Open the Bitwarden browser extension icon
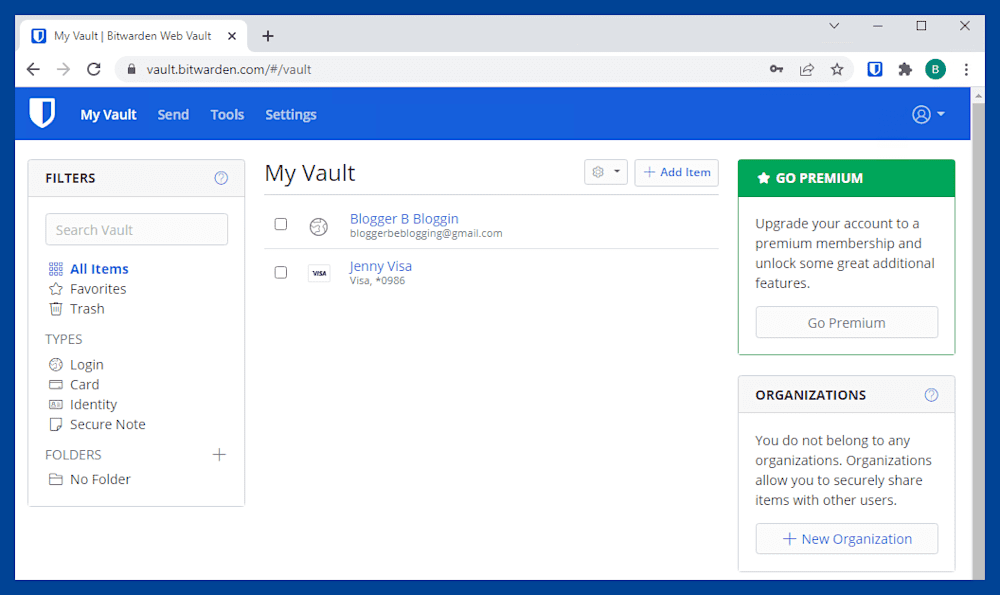1000x595 pixels. 874,69
